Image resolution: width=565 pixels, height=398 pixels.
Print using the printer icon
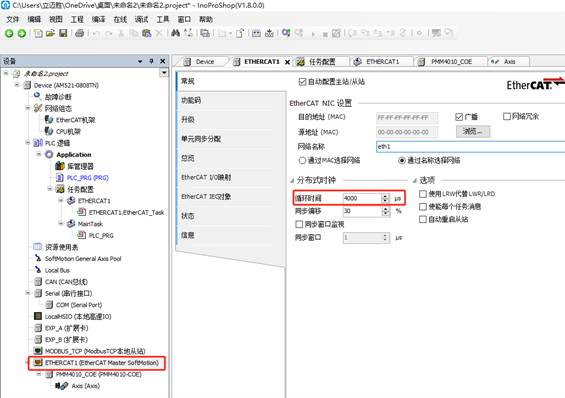[x=79, y=33]
